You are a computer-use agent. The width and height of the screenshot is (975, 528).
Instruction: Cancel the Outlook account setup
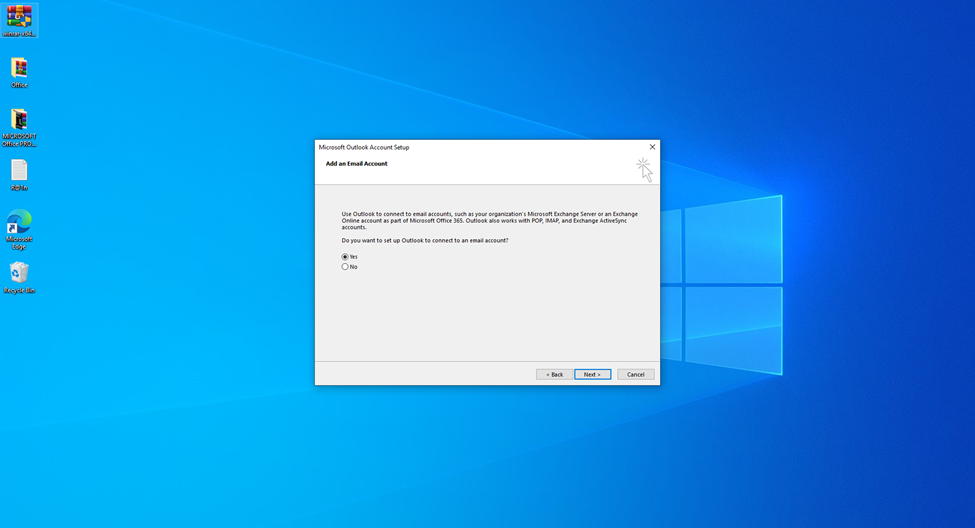point(635,374)
